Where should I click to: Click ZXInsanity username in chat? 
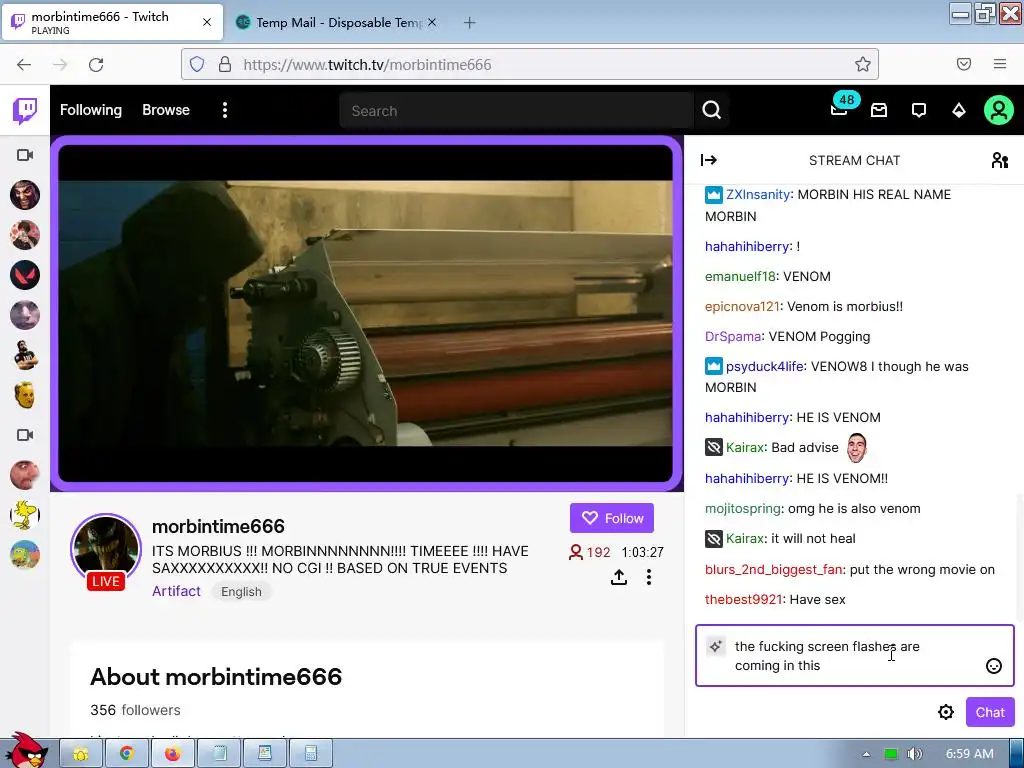[758, 194]
